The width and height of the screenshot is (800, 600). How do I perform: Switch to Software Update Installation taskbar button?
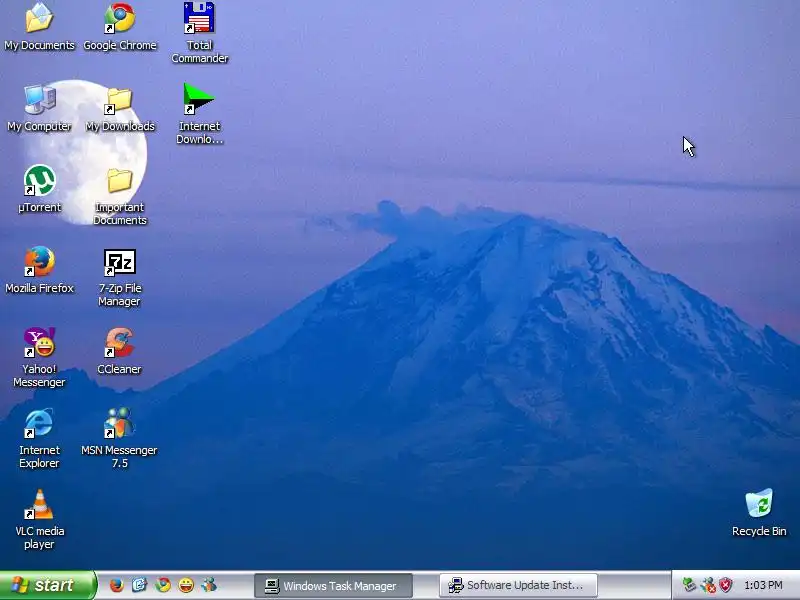click(518, 585)
